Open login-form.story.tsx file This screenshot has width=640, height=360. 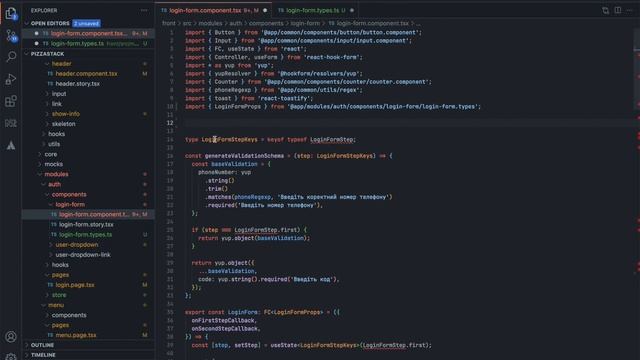pos(86,224)
